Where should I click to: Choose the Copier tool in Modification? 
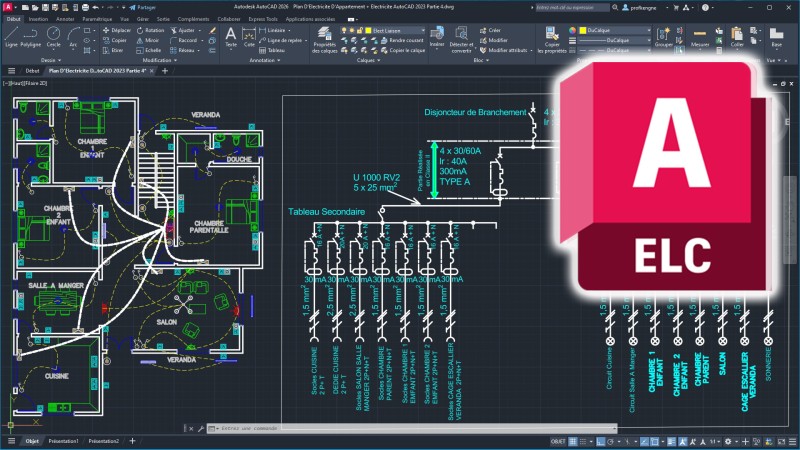pyautogui.click(x=115, y=40)
